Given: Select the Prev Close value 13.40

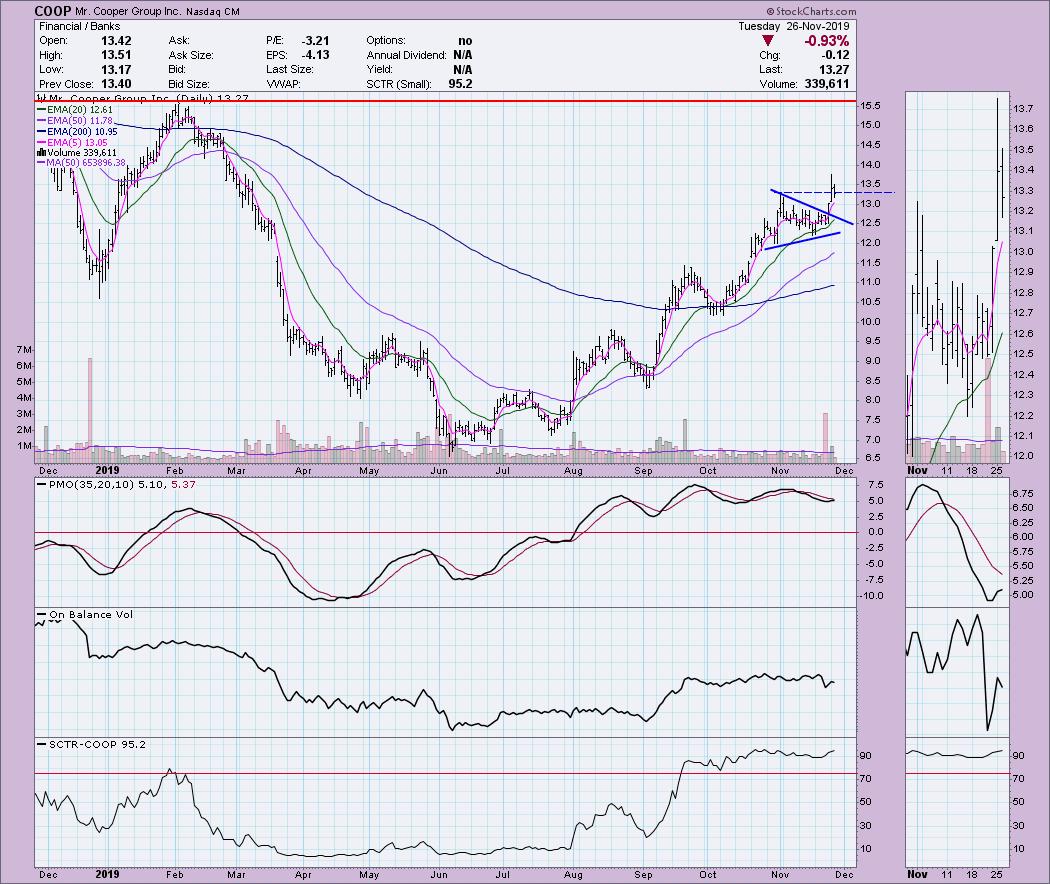Looking at the screenshot, I should (116, 84).
